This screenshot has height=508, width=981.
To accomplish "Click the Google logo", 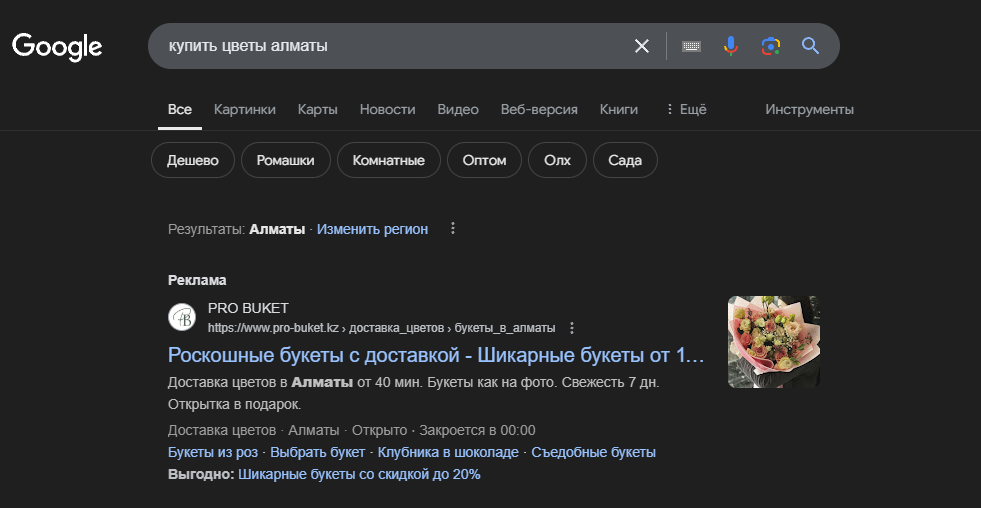I will point(57,46).
